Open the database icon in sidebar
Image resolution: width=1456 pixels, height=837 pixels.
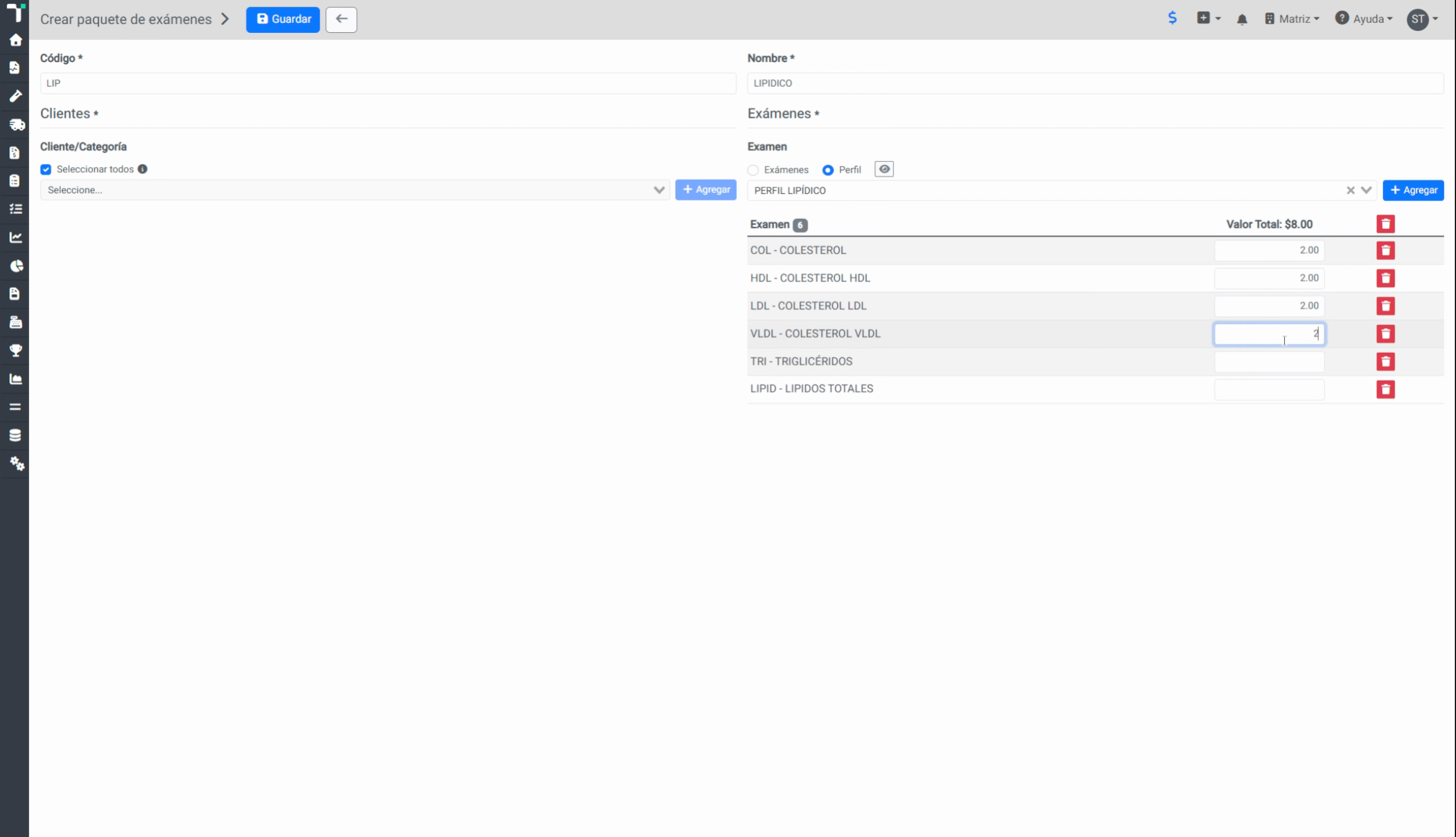coord(15,435)
